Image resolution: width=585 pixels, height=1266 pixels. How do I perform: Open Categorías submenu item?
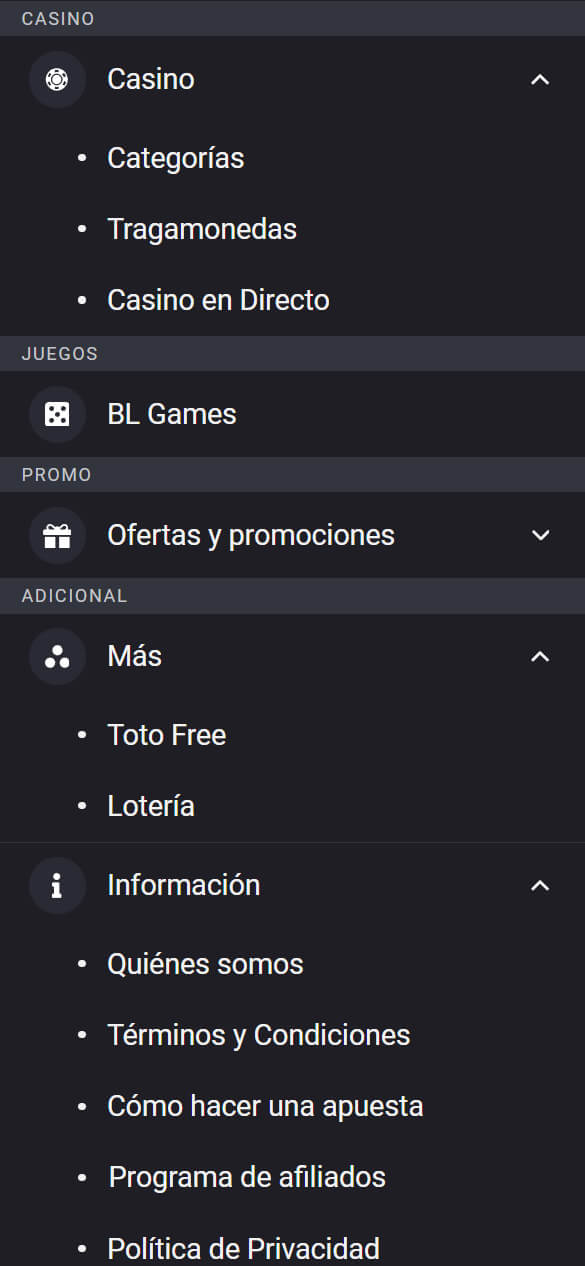(x=176, y=158)
